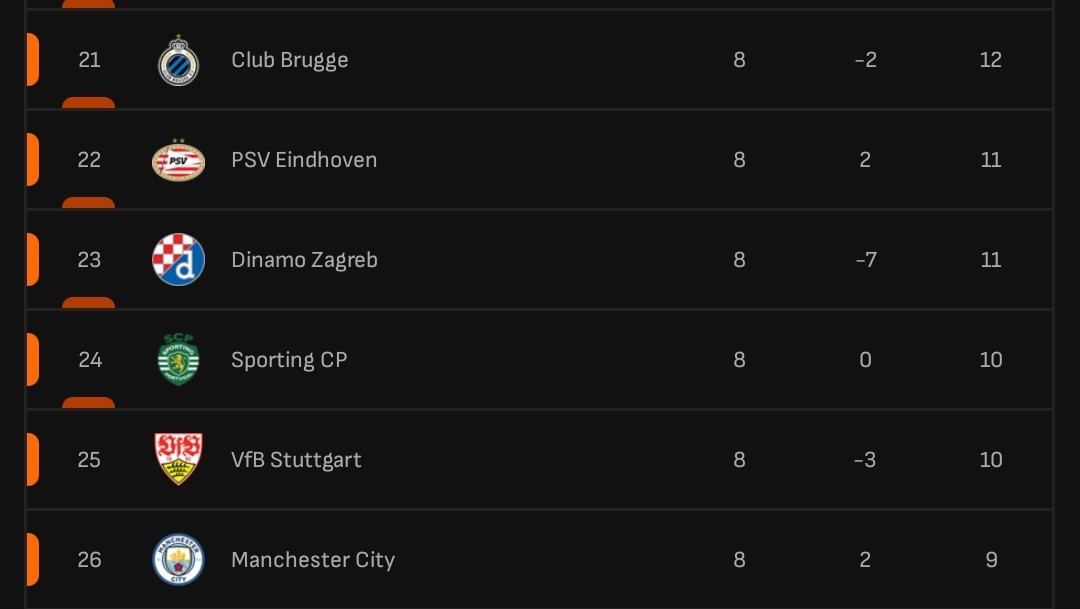Image resolution: width=1080 pixels, height=609 pixels.
Task: Click Manchester City's 9 points cell
Action: [991, 559]
